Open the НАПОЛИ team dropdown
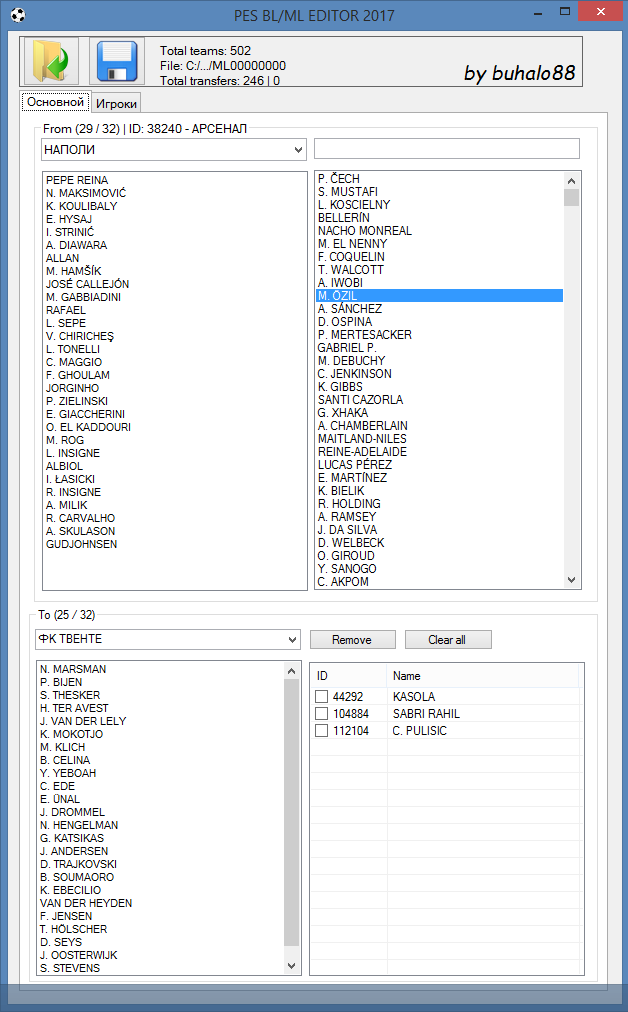 [298, 150]
